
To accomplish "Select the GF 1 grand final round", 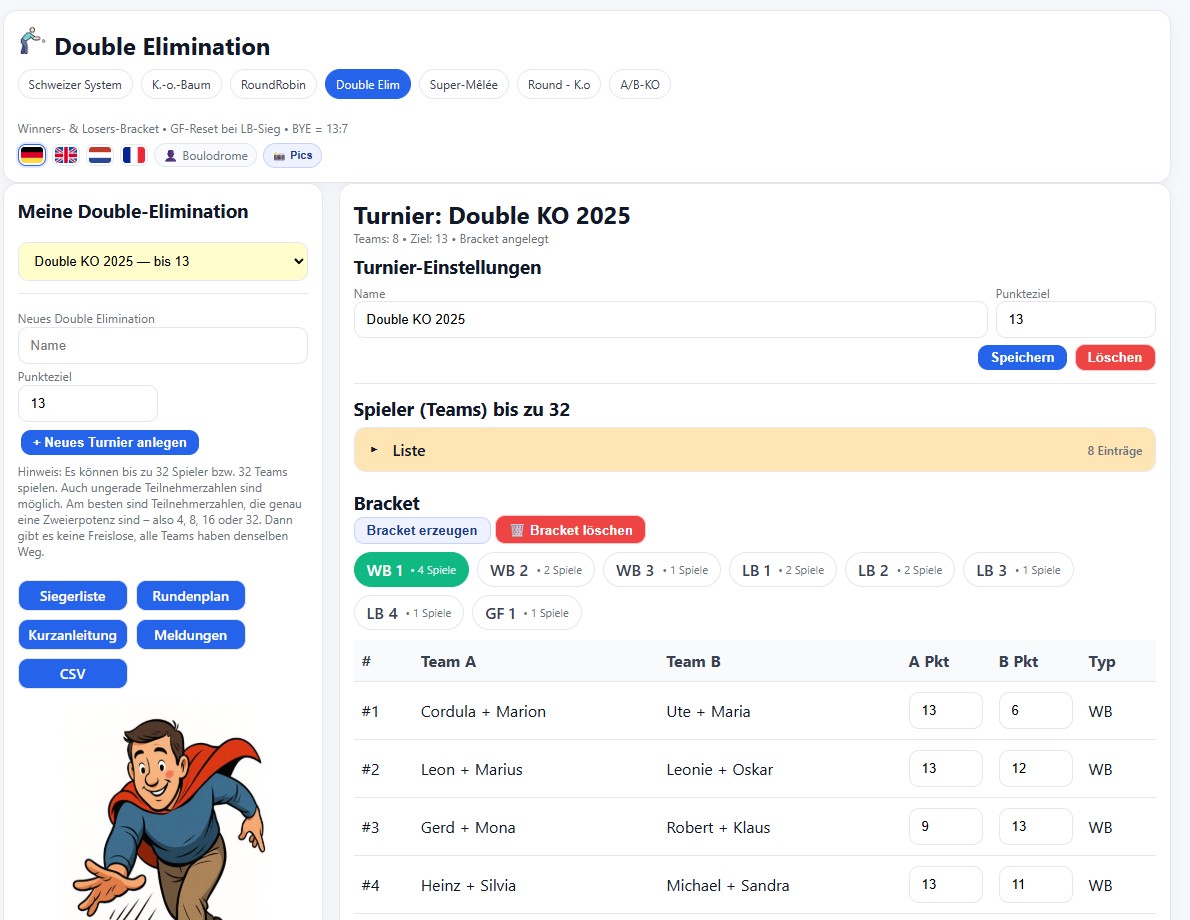I will 526,613.
